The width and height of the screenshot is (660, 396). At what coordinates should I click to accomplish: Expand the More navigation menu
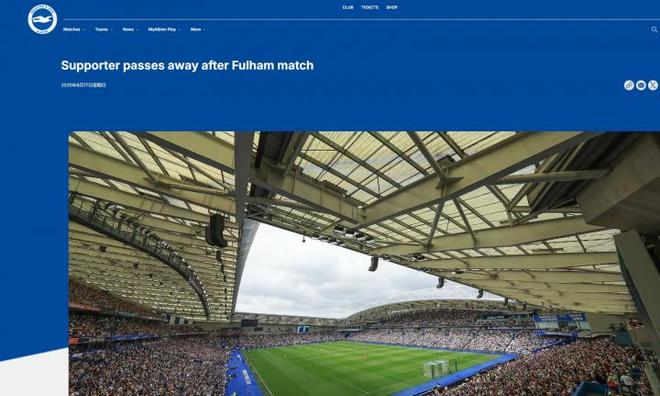click(198, 29)
